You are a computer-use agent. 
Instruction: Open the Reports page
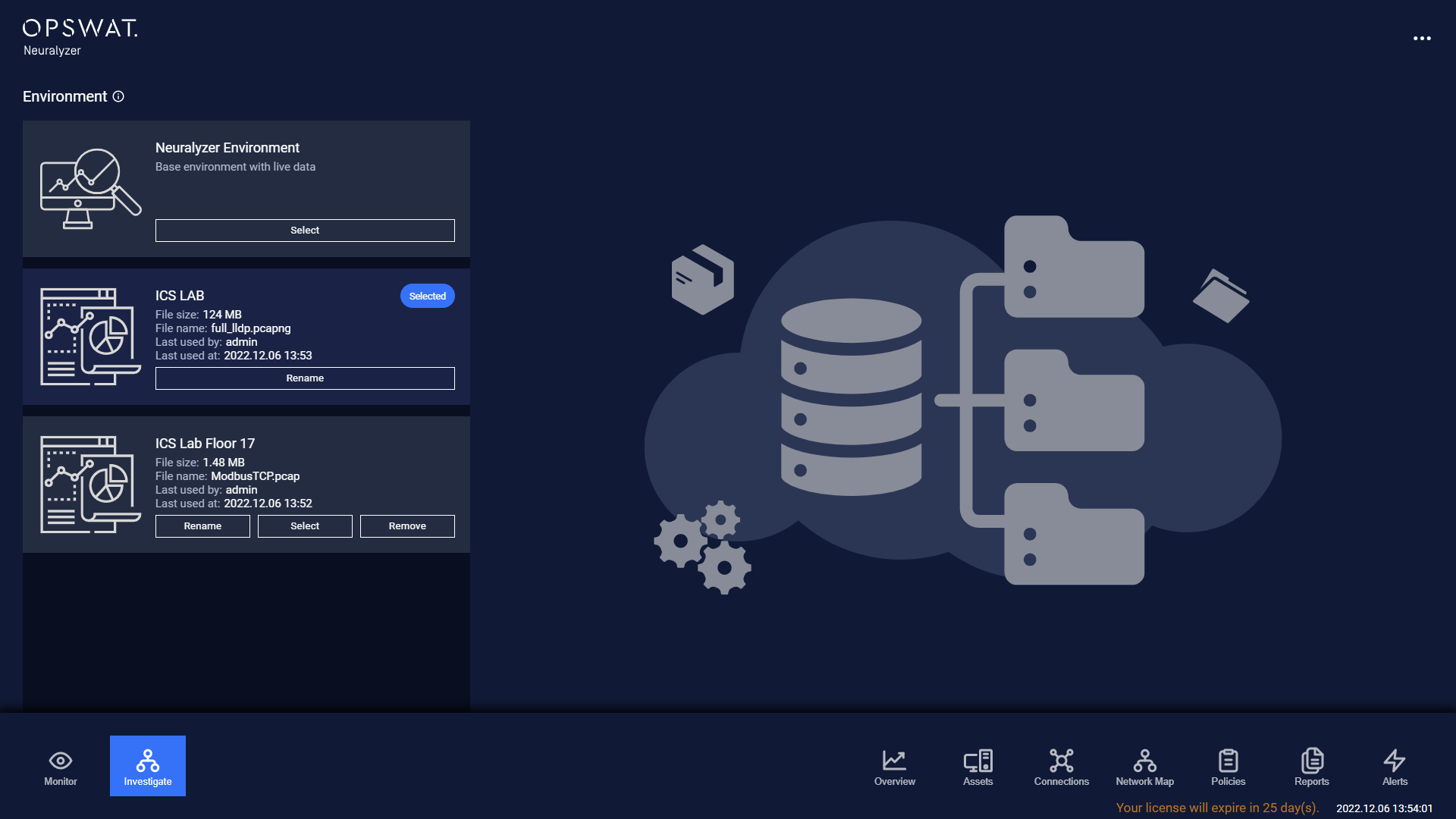pyautogui.click(x=1312, y=767)
